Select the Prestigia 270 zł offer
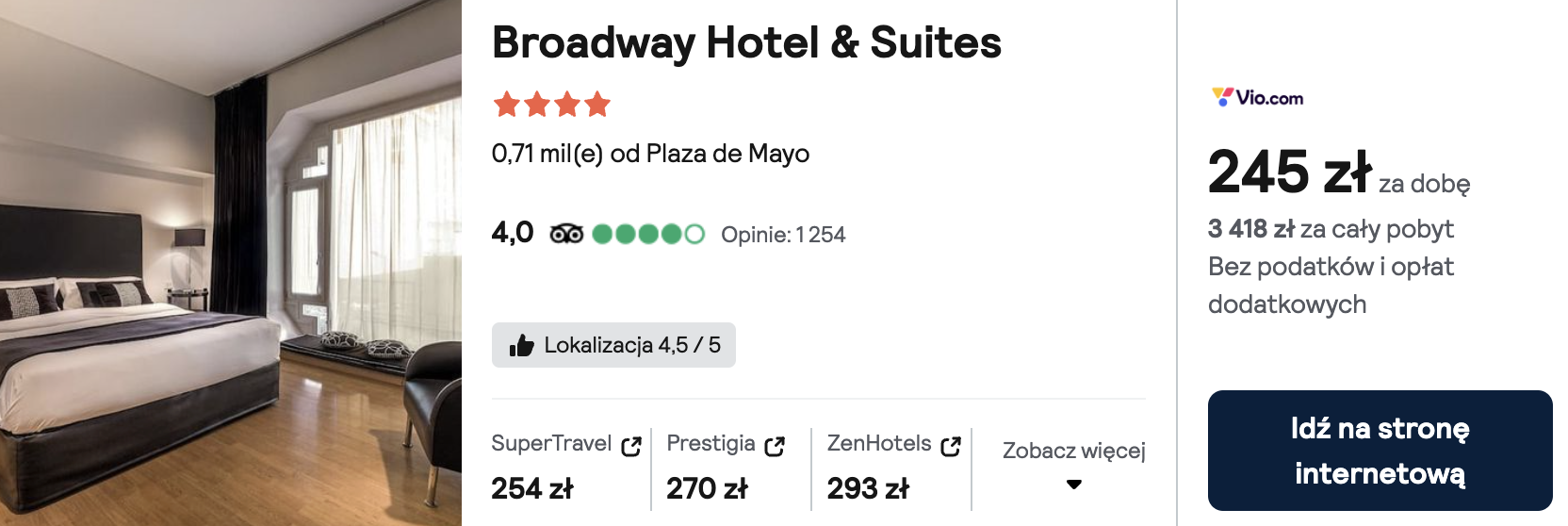 [707, 488]
